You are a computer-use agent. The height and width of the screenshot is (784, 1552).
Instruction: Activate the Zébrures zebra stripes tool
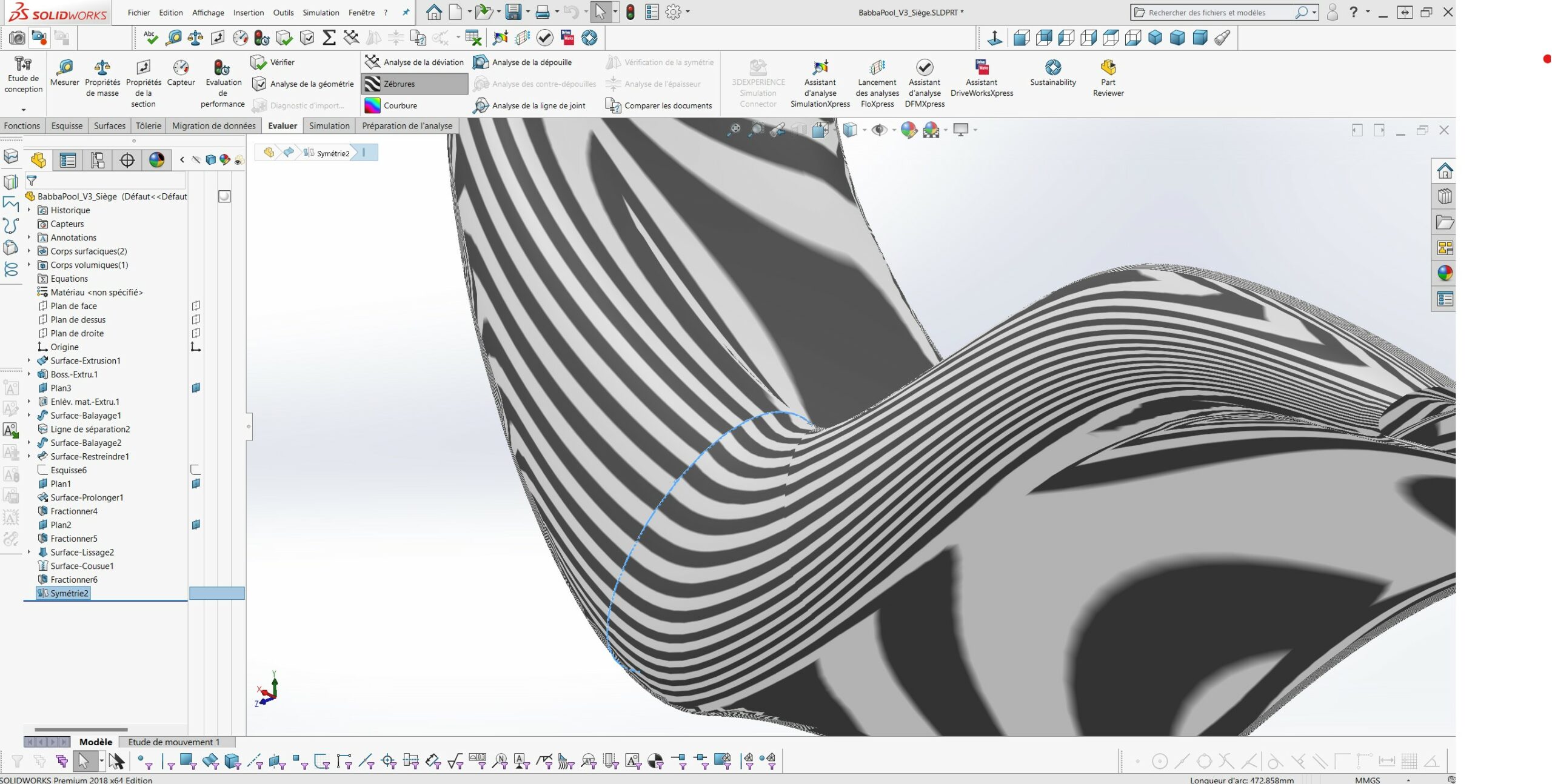(x=415, y=84)
